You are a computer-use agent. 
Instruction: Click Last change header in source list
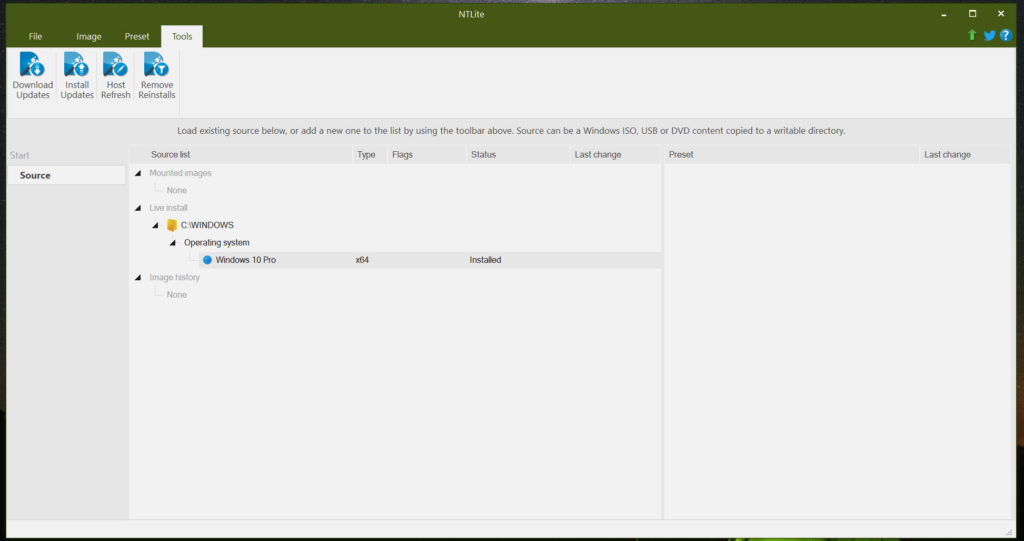(616, 155)
